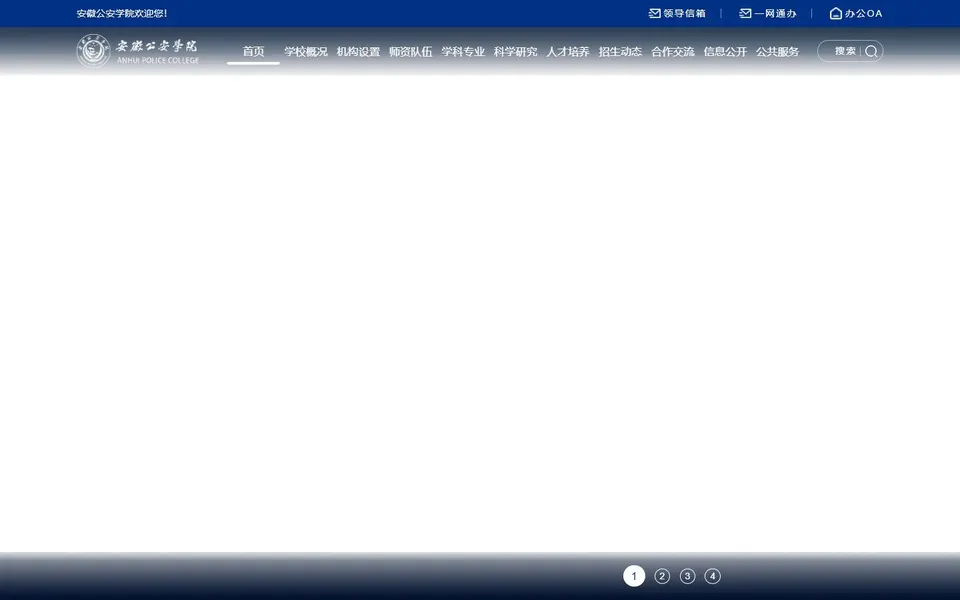Open the 招生动态 menu
This screenshot has width=960, height=600.
[620, 51]
